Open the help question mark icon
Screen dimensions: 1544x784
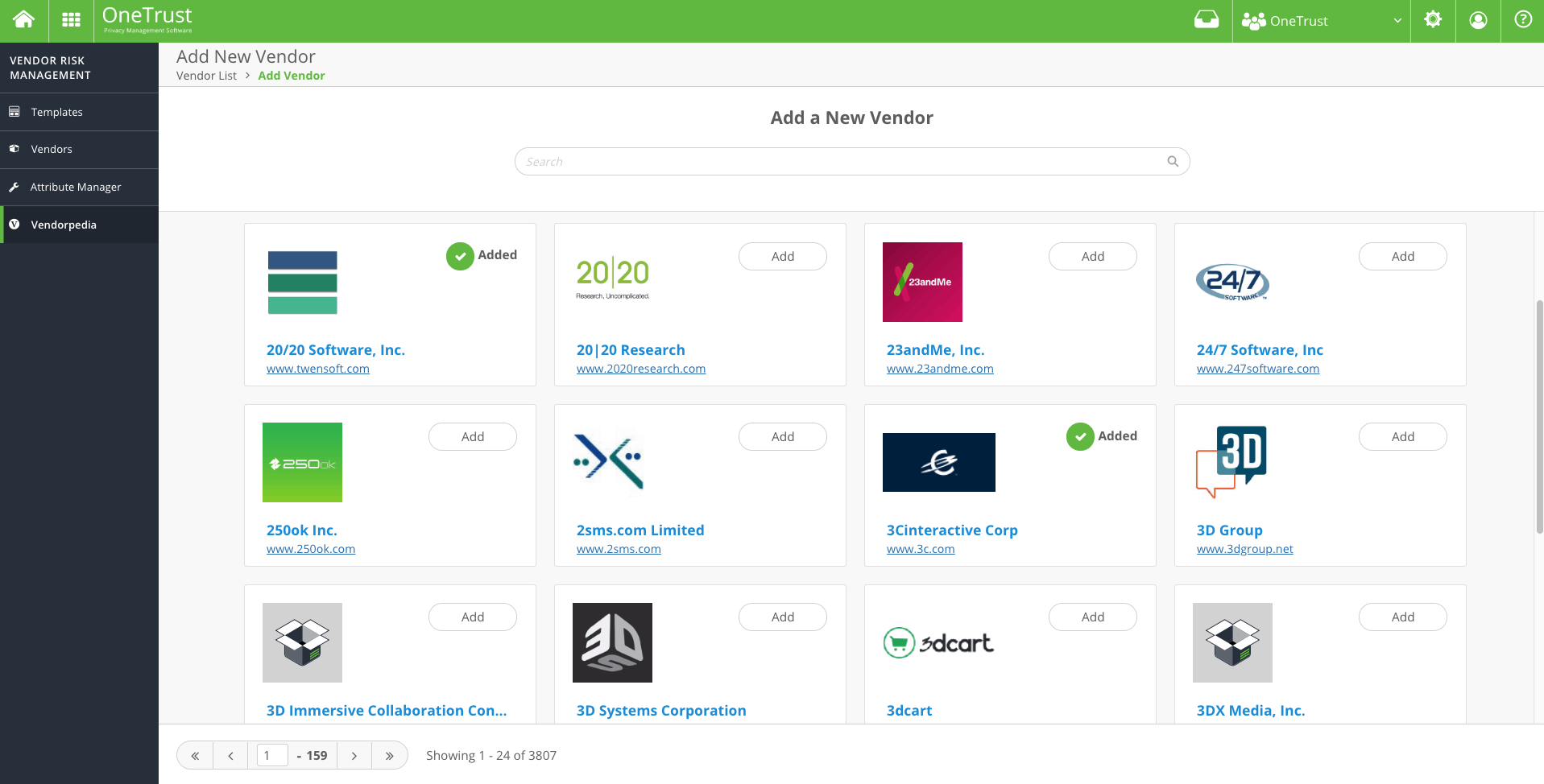pos(1523,20)
